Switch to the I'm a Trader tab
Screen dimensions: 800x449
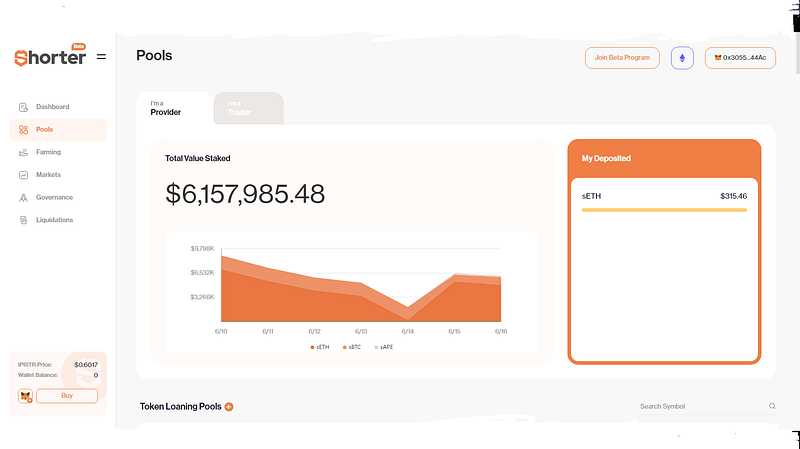248,108
